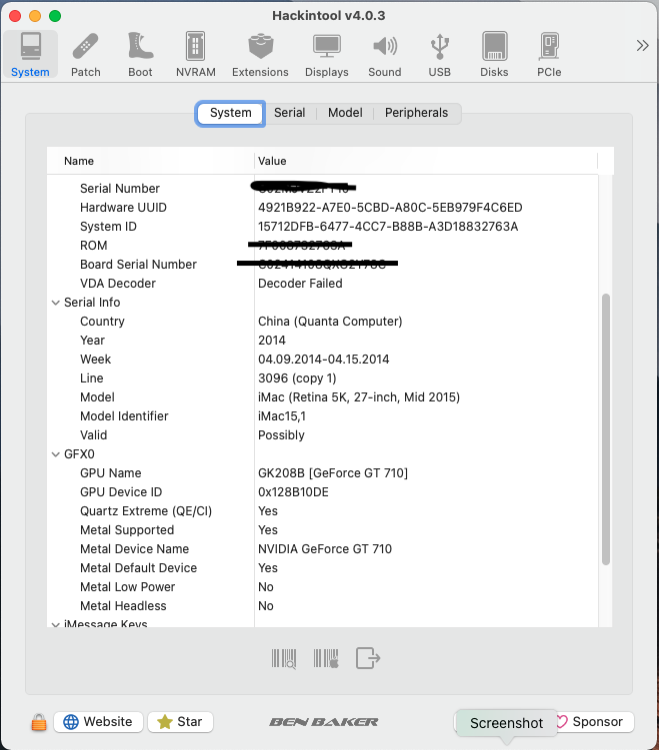659x750 pixels.
Task: Open the System toolbar section
Action: point(30,55)
